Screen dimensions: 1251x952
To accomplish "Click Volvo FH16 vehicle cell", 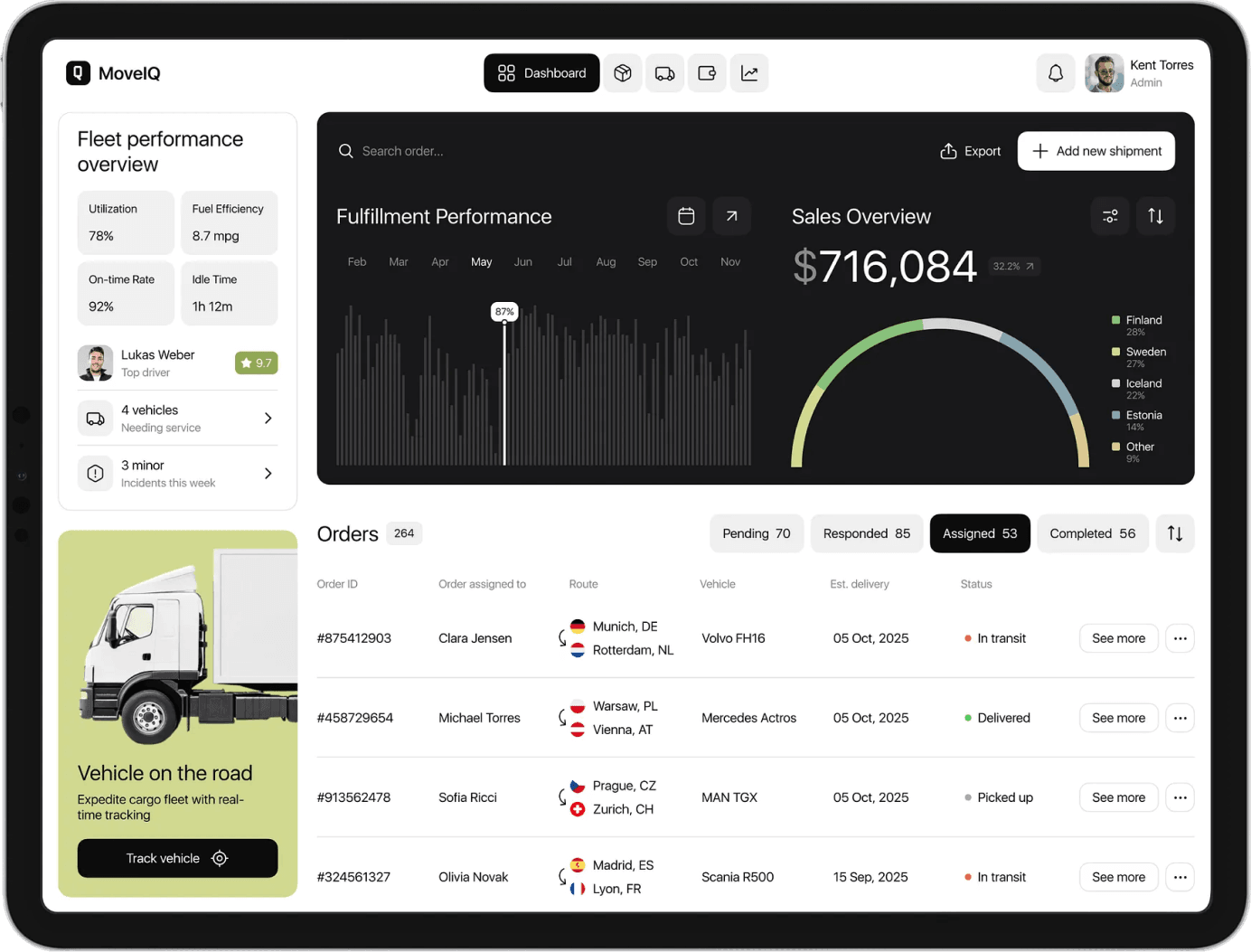I will pyautogui.click(x=733, y=638).
